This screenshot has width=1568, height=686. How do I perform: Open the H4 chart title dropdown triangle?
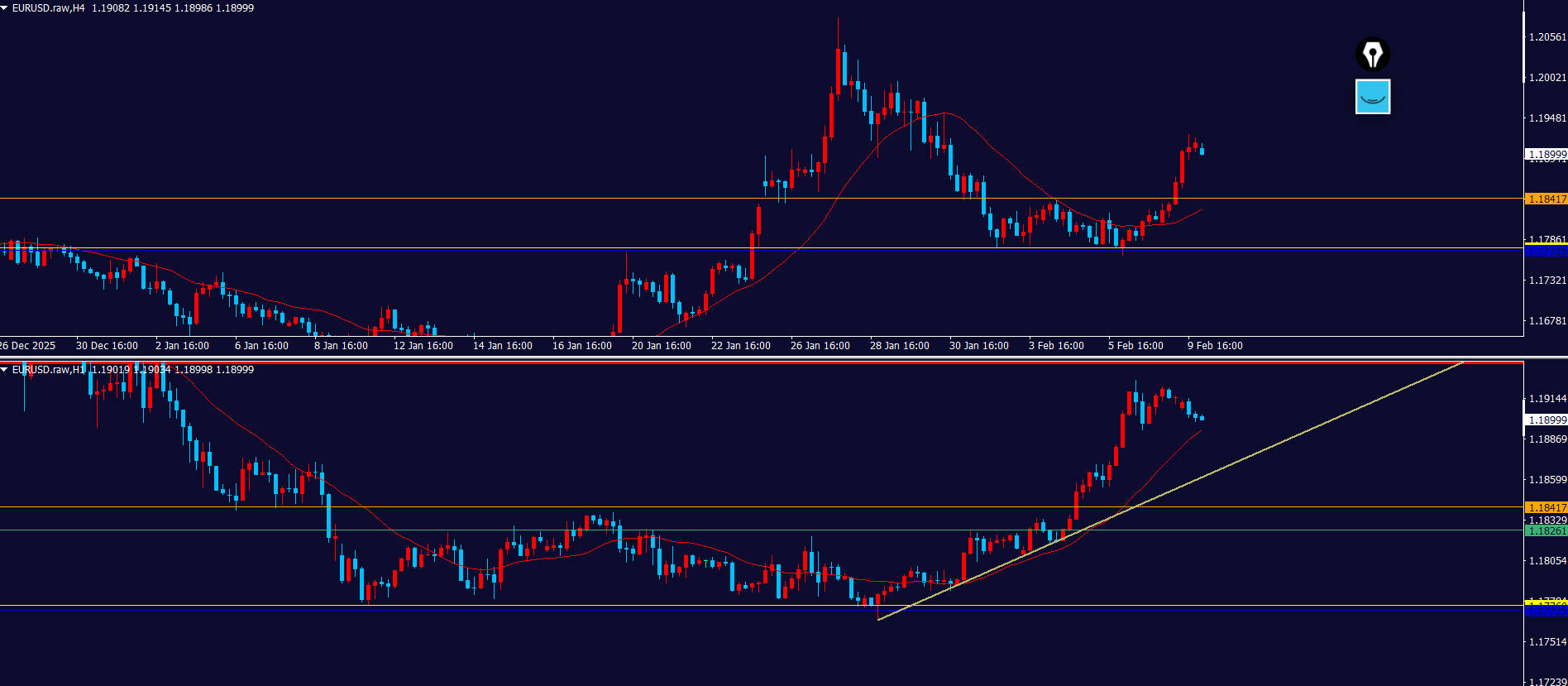[5, 8]
